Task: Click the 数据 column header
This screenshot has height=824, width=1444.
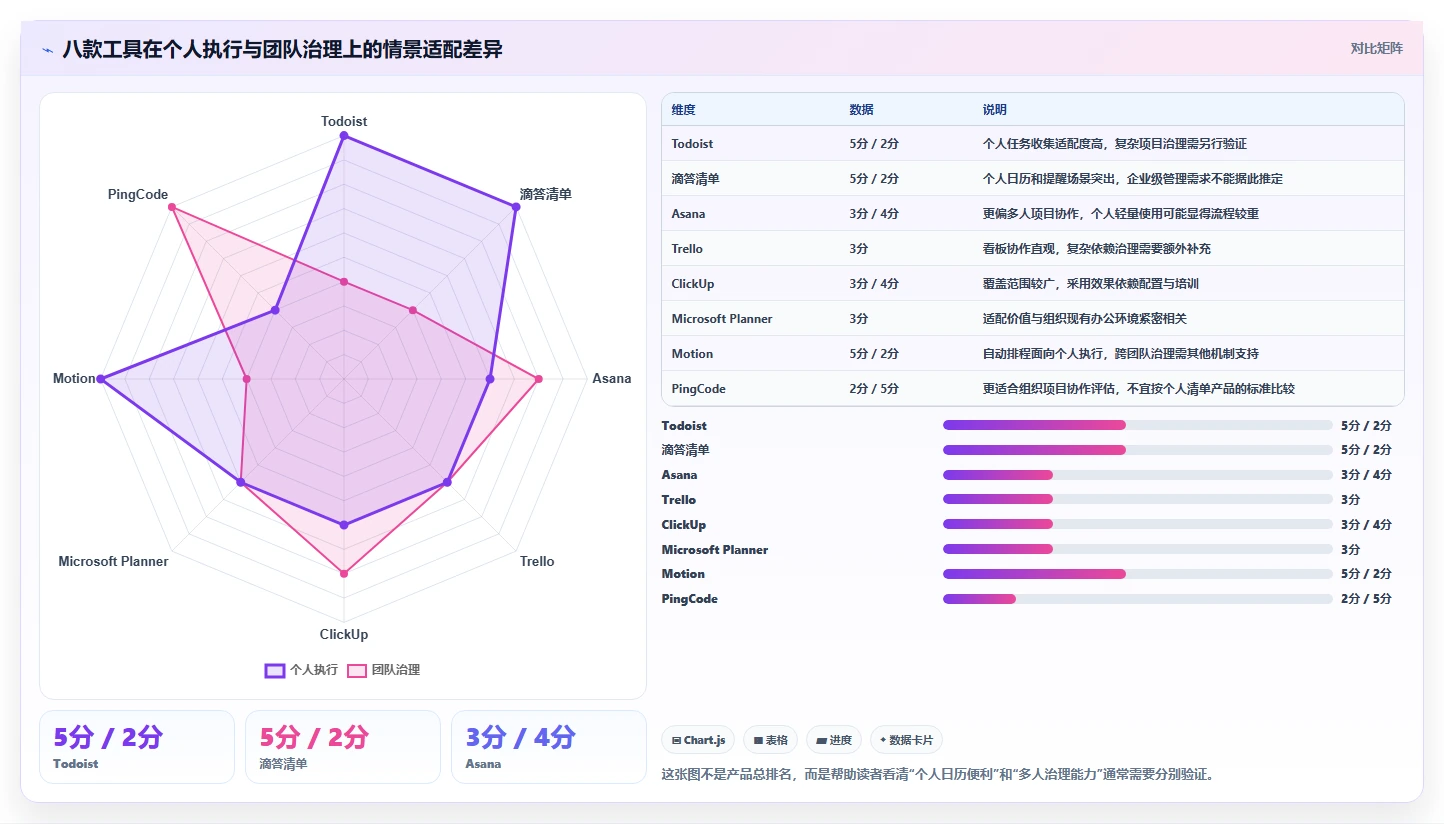Action: click(x=862, y=110)
